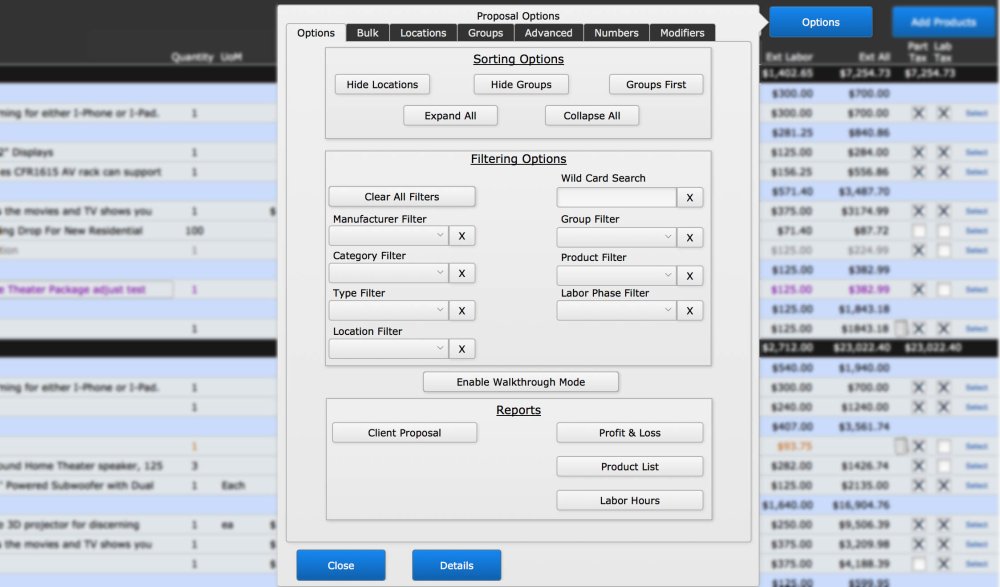Clear the Manufacturer Filter using its X icon
Viewport: 1000px width, 587px height.
pyautogui.click(x=462, y=235)
